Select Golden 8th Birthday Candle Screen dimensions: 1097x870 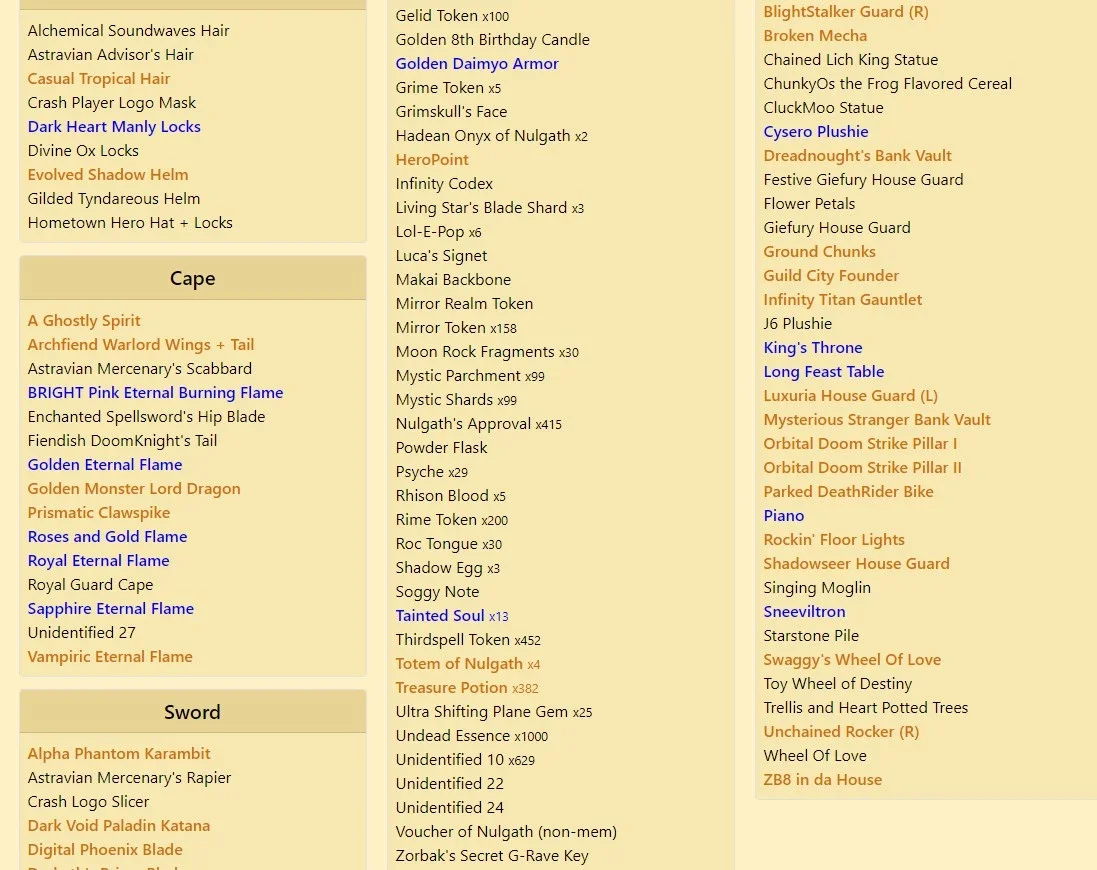tap(493, 40)
